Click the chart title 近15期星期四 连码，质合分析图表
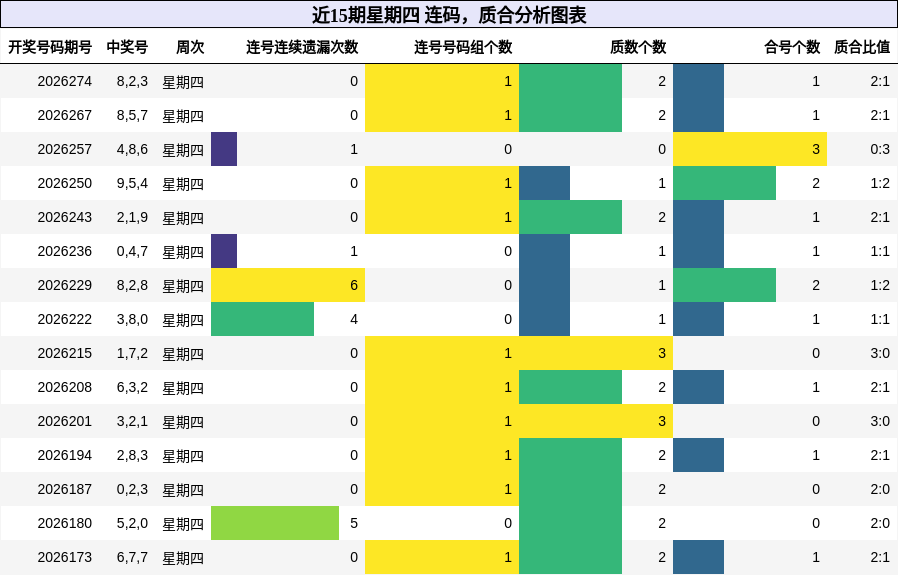Viewport: 898px width, 575px height. [x=449, y=15]
